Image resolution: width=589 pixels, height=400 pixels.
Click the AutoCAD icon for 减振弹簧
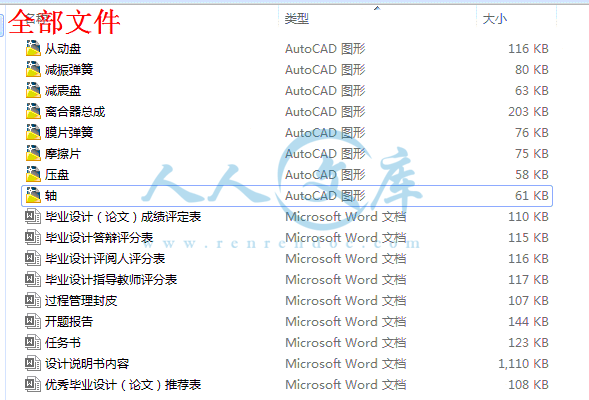click(x=33, y=69)
